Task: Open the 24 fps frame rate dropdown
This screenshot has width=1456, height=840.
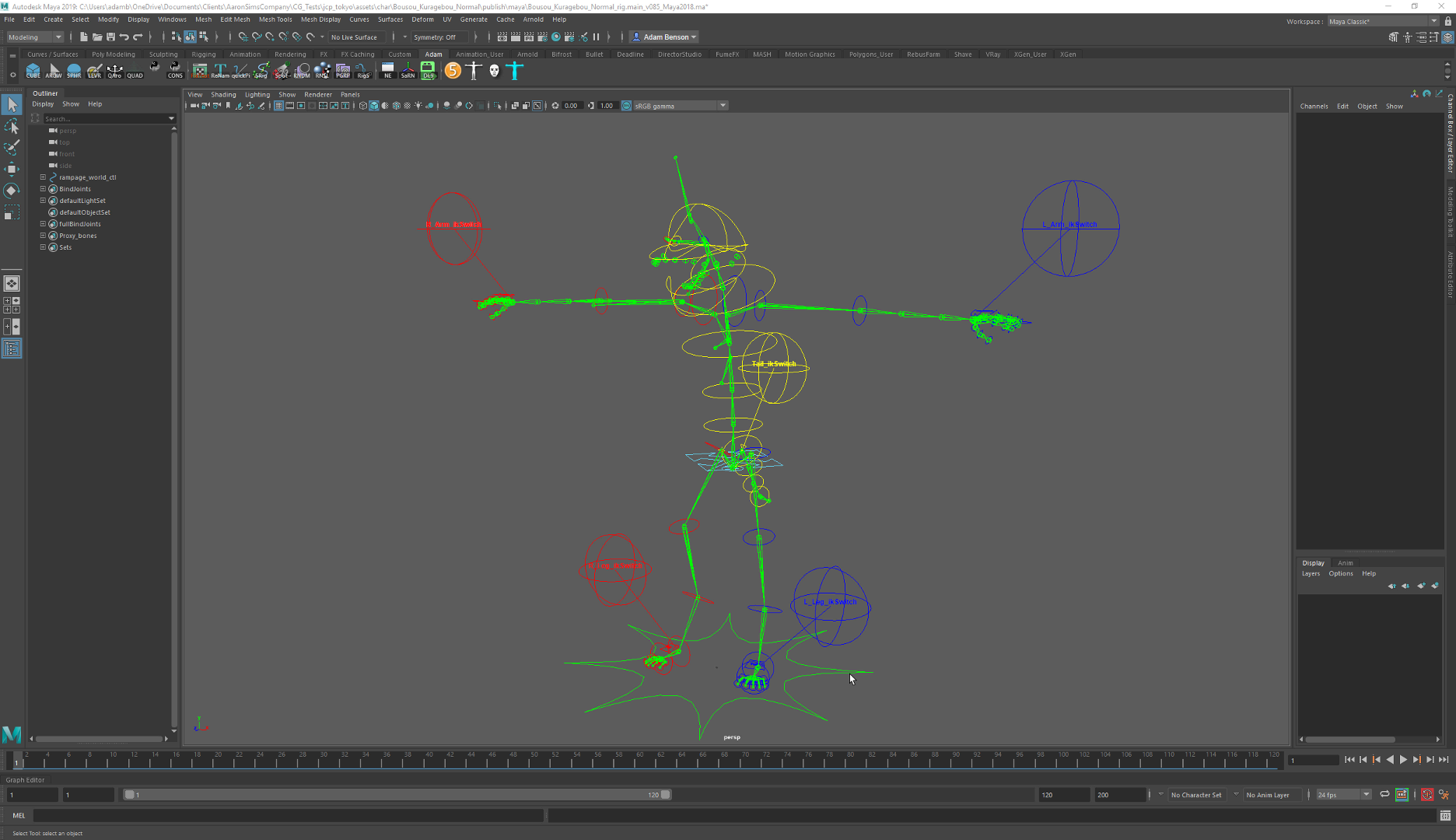Action: [1343, 794]
